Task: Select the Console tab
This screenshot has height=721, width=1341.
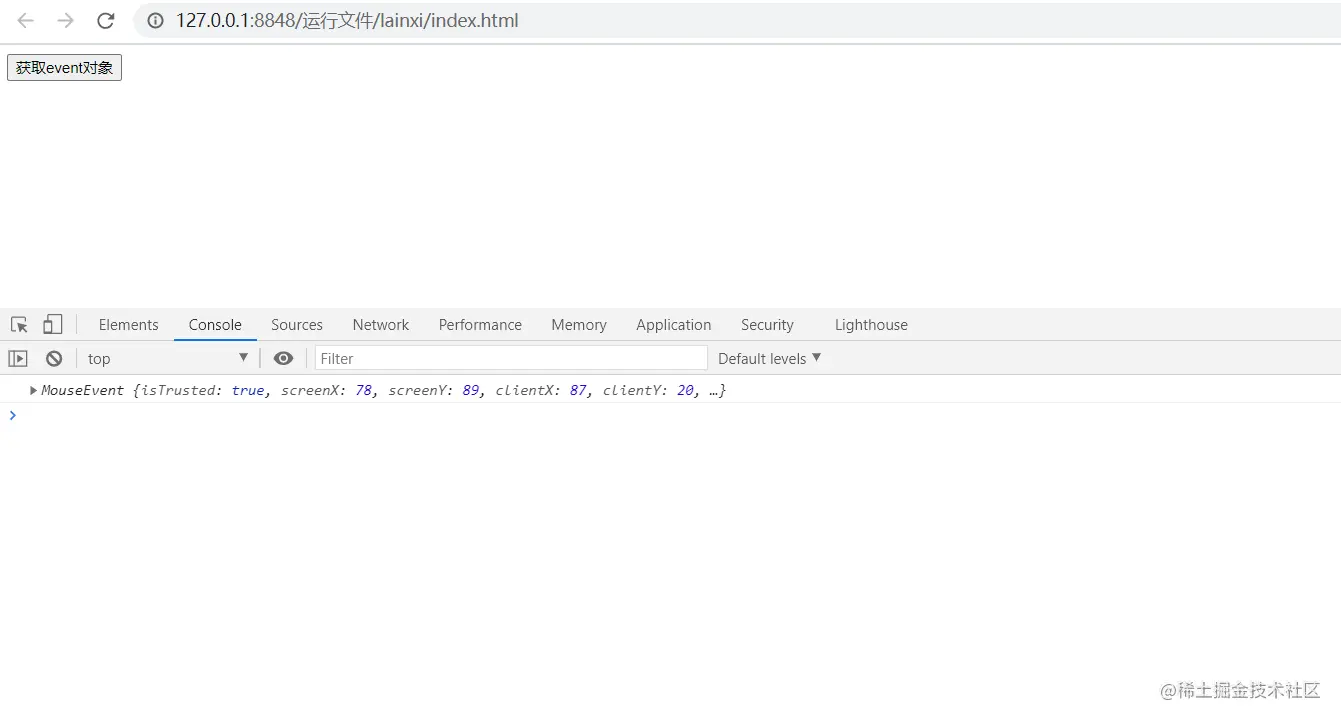Action: tap(215, 325)
